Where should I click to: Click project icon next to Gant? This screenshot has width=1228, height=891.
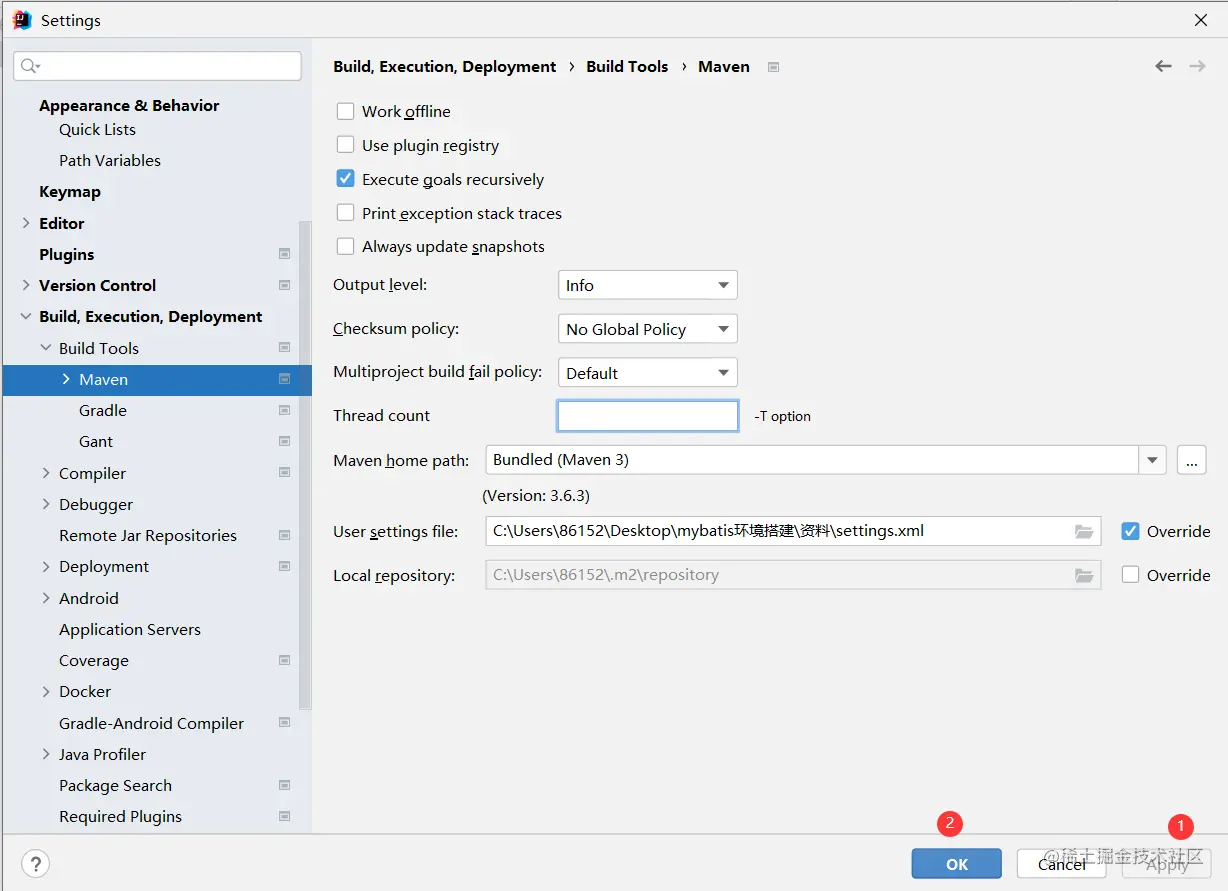[285, 441]
